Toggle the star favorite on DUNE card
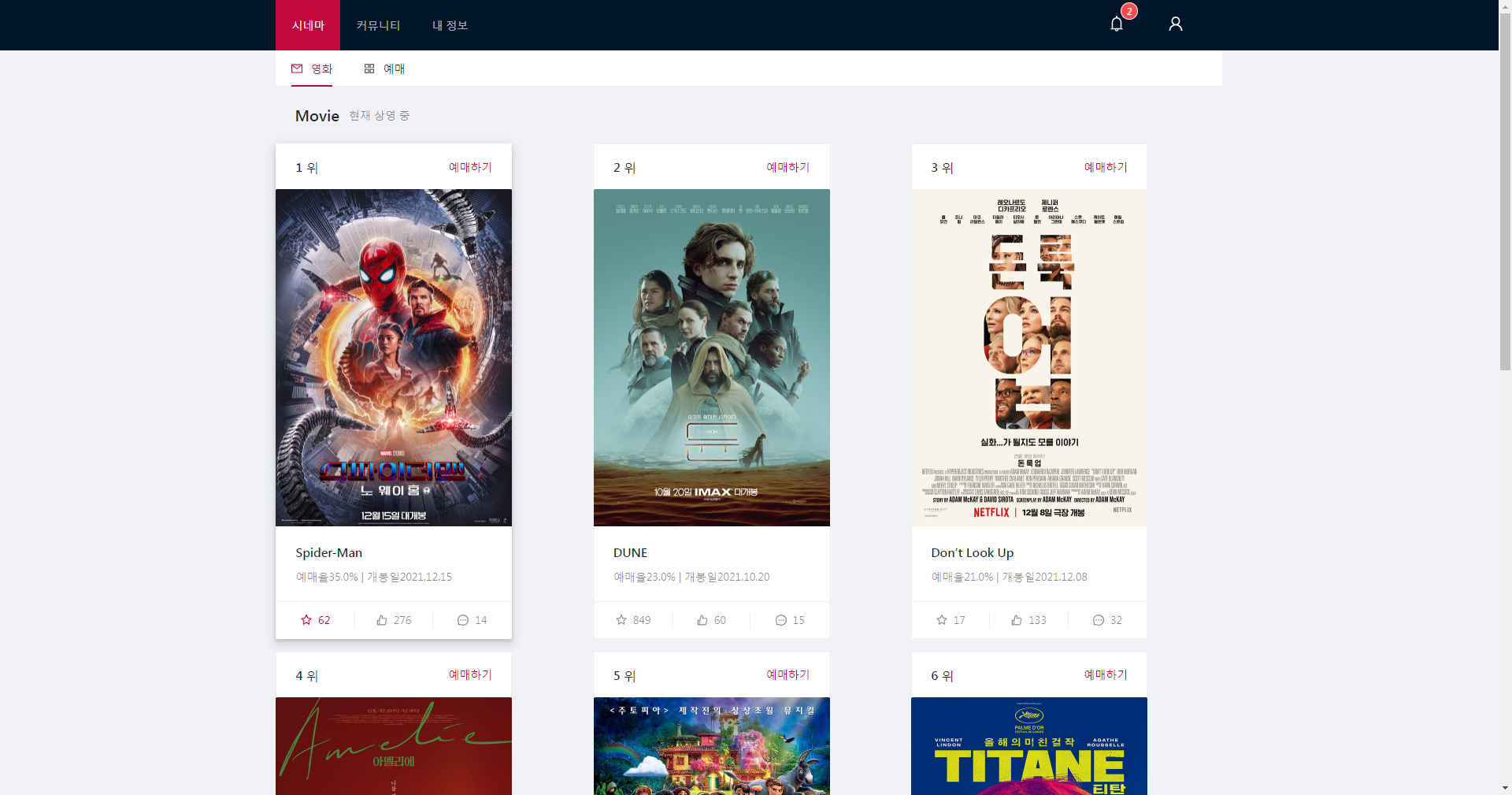Image resolution: width=1512 pixels, height=795 pixels. click(x=621, y=620)
